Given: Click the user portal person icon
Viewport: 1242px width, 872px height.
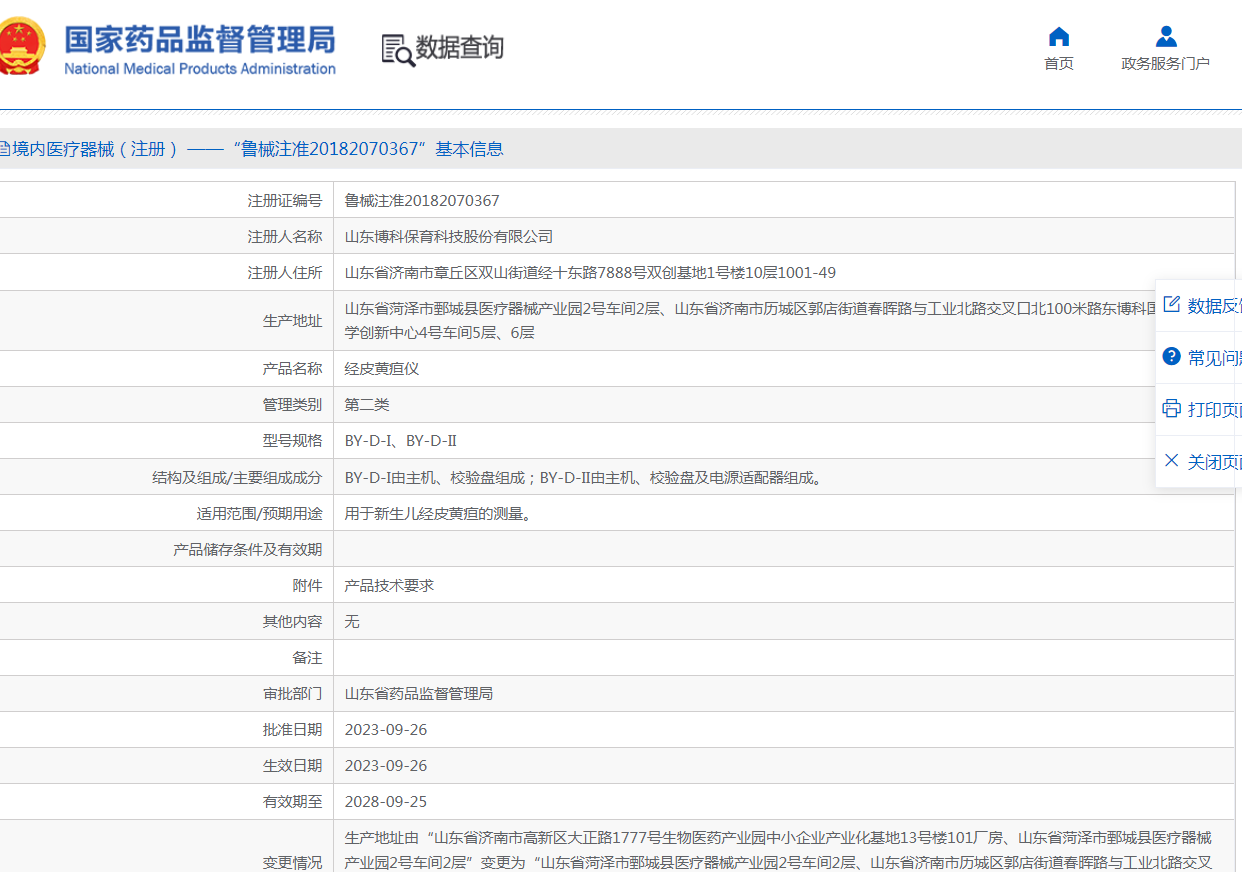Looking at the screenshot, I should tap(1165, 37).
